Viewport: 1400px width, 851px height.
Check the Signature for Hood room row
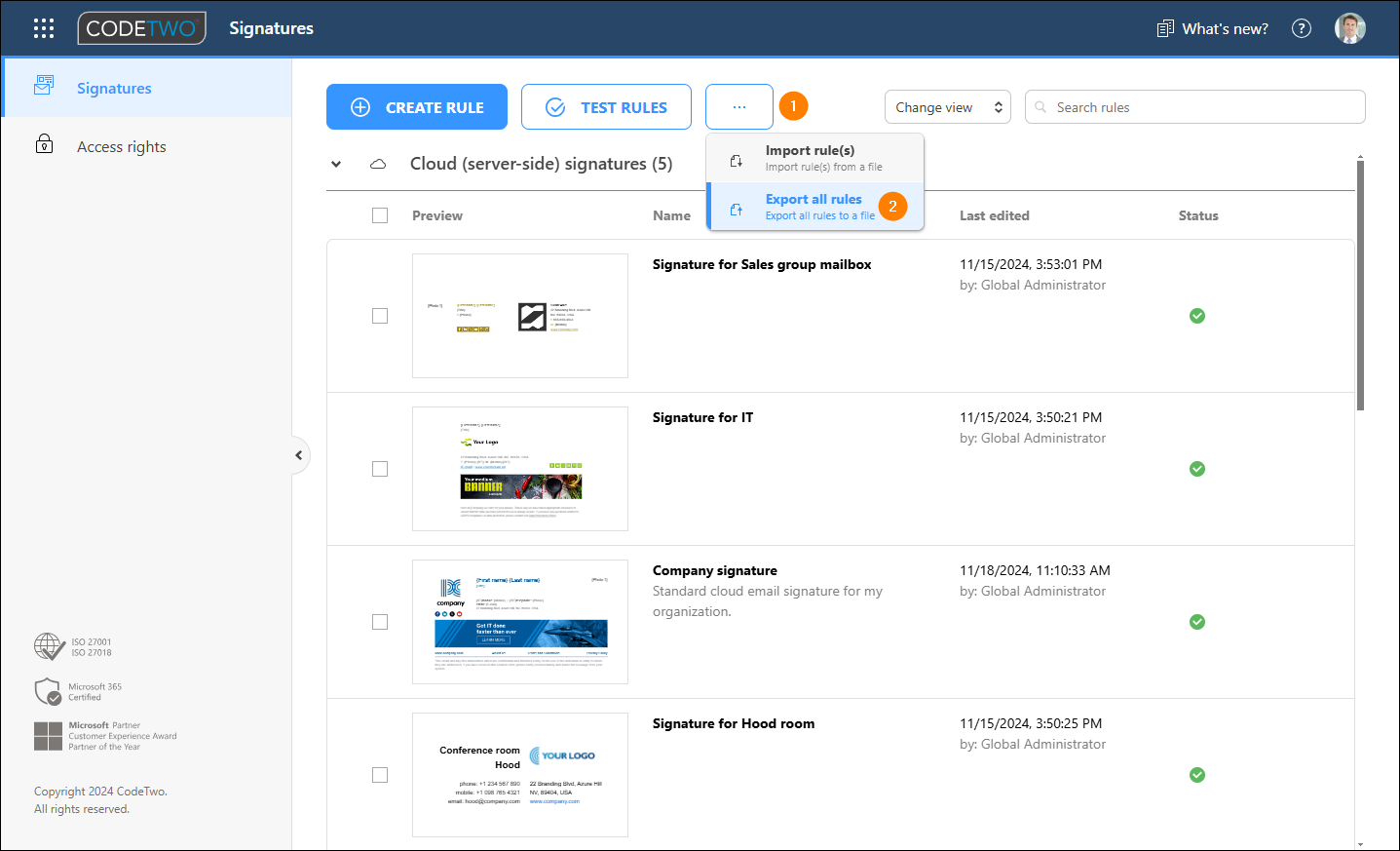(x=380, y=775)
